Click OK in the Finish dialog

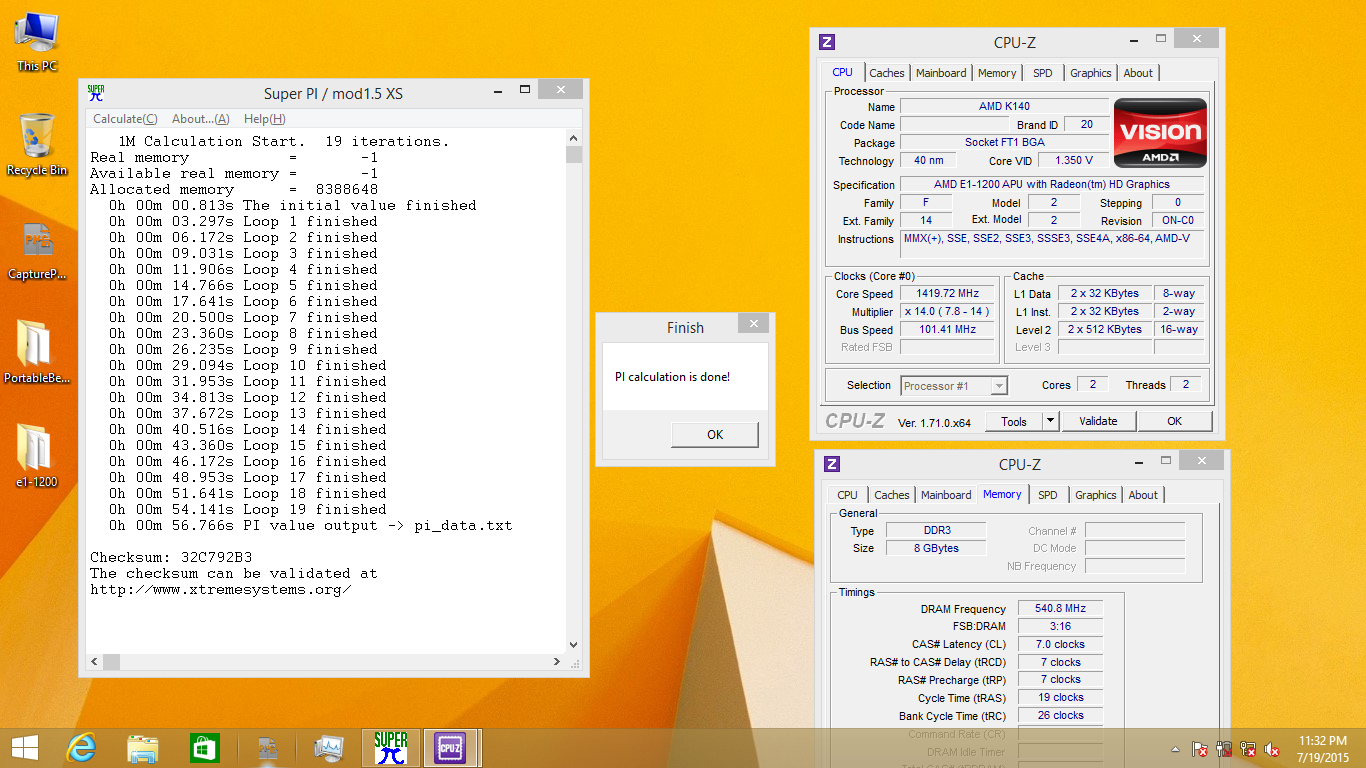coord(715,435)
